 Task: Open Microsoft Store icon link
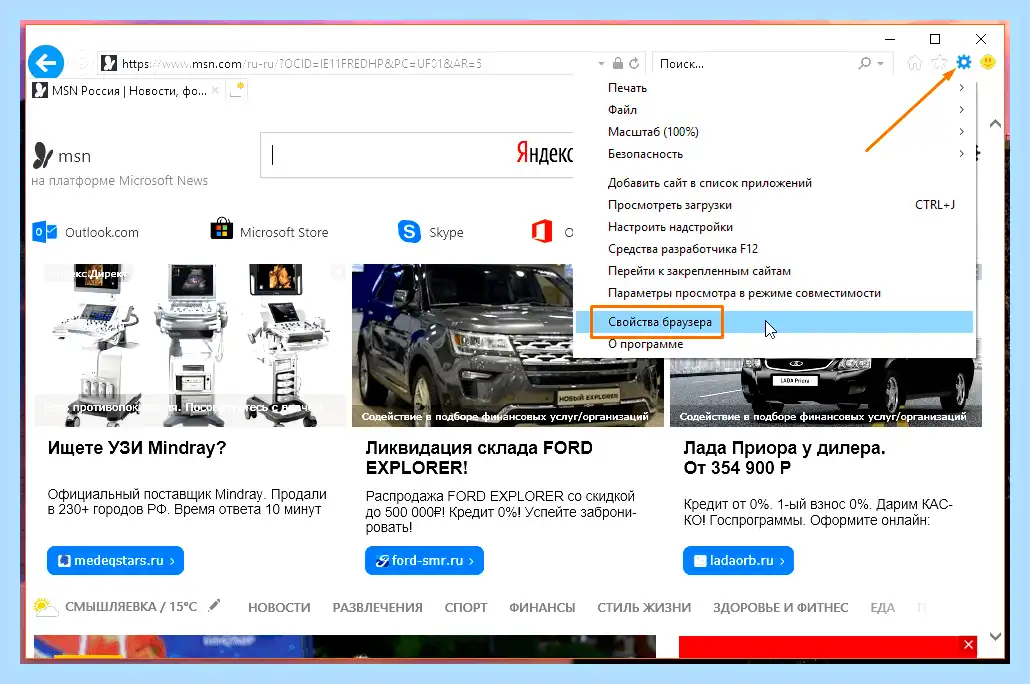point(221,229)
